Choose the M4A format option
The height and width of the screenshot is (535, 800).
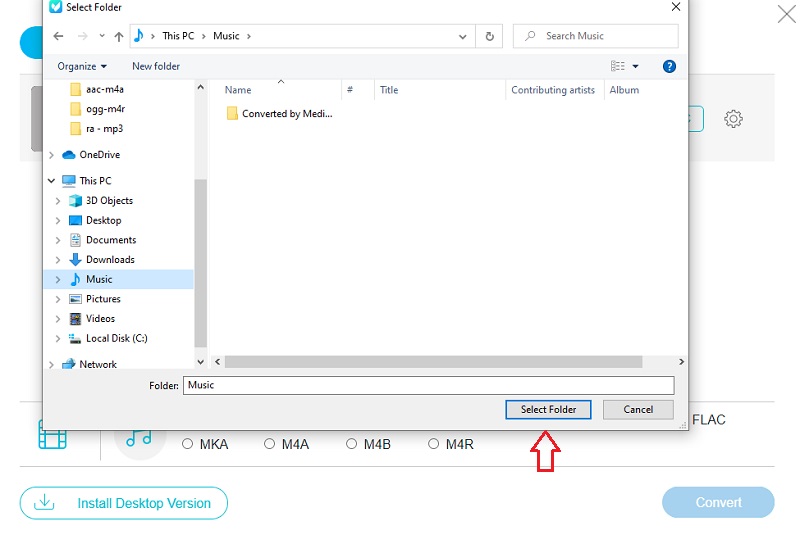click(x=270, y=444)
